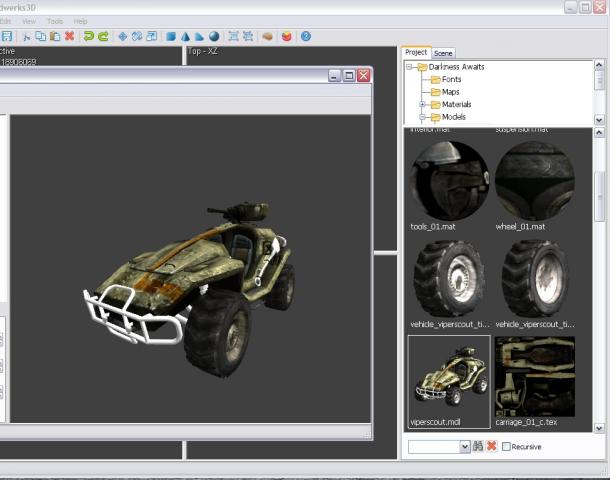Select the Maps folder in tree
Image resolution: width=610 pixels, height=480 pixels.
point(450,92)
